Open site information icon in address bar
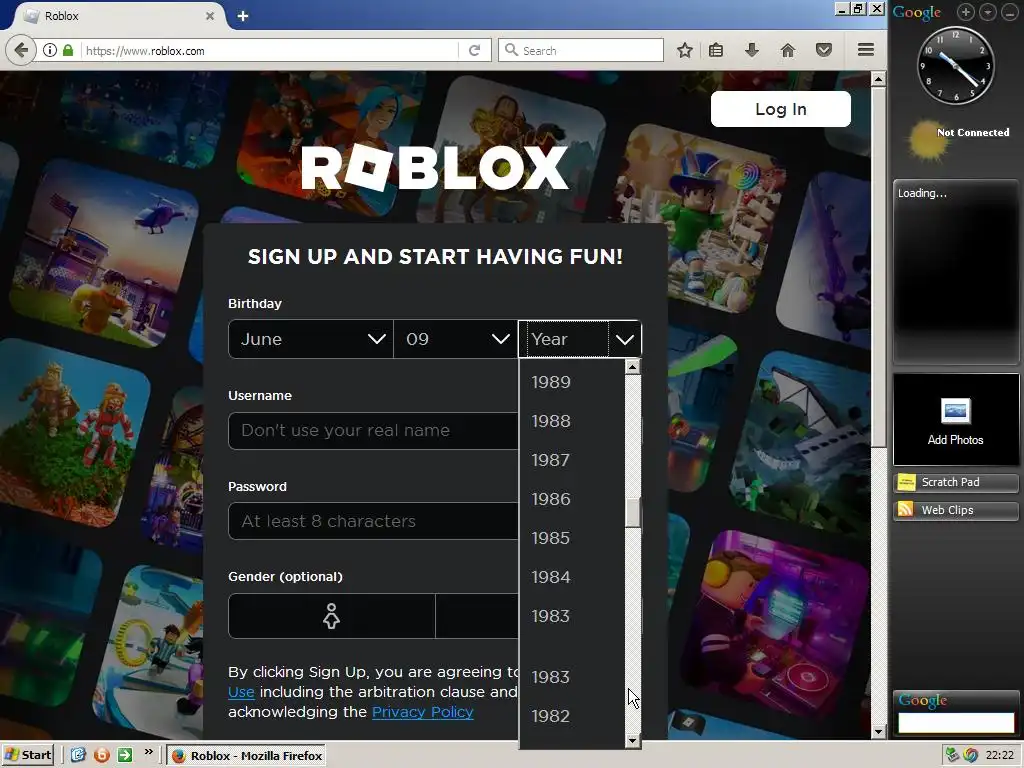This screenshot has width=1024, height=768. click(x=50, y=50)
